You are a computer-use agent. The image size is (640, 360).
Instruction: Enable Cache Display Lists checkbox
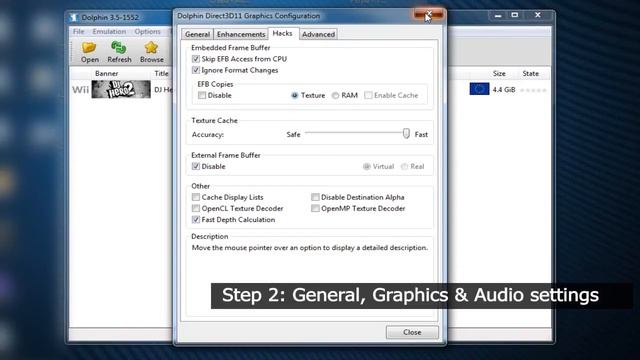tap(196, 197)
